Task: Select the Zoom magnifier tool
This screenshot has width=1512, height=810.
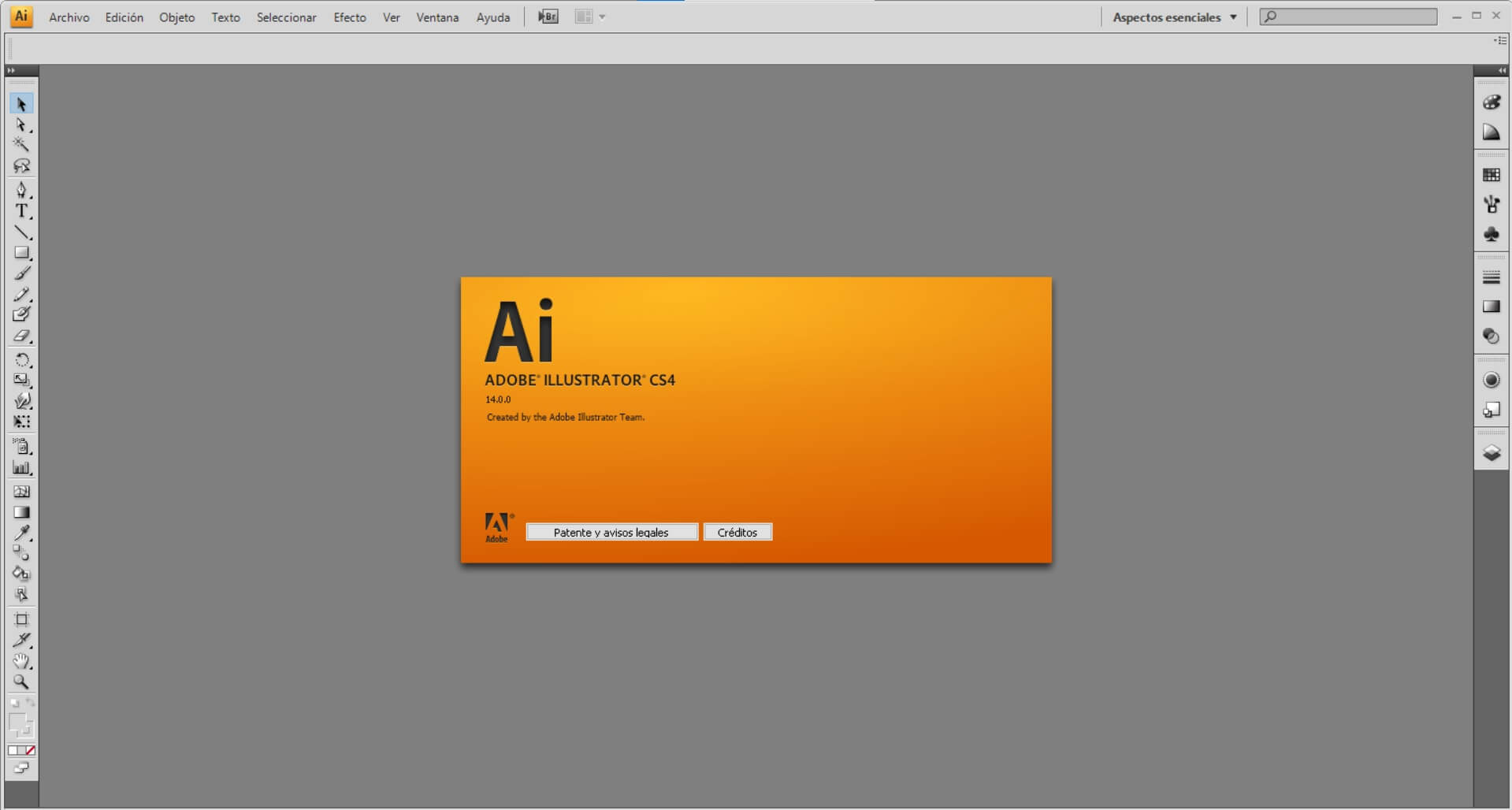Action: 21,682
